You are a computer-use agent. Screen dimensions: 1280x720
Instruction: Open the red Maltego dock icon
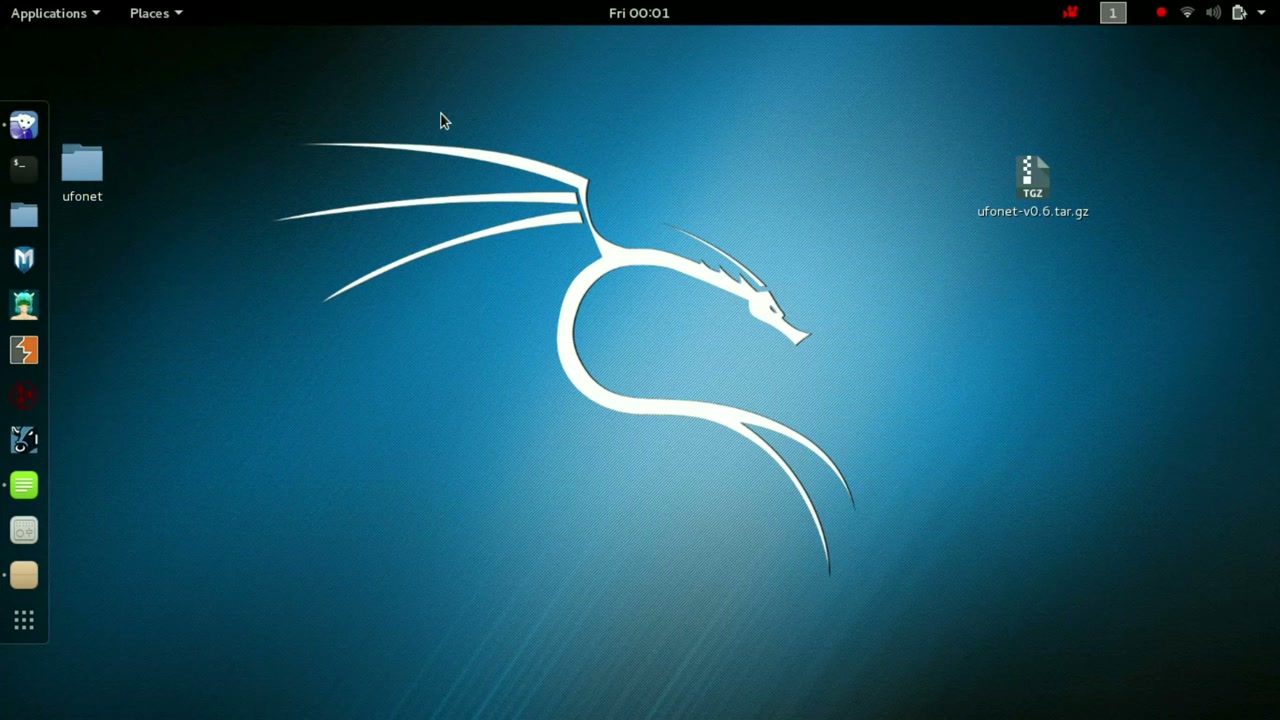pos(24,395)
